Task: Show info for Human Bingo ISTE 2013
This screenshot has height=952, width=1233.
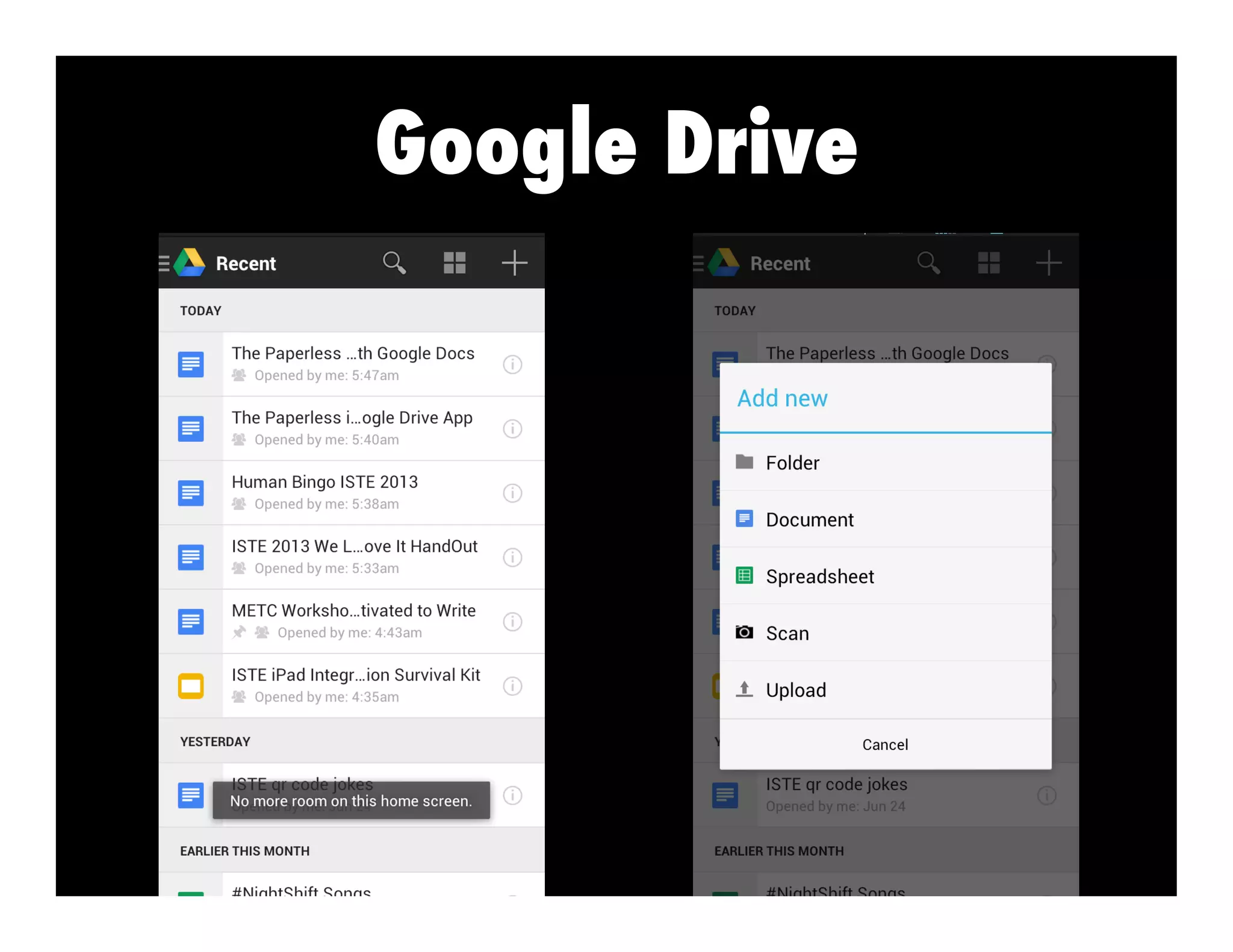Action: pos(512,493)
